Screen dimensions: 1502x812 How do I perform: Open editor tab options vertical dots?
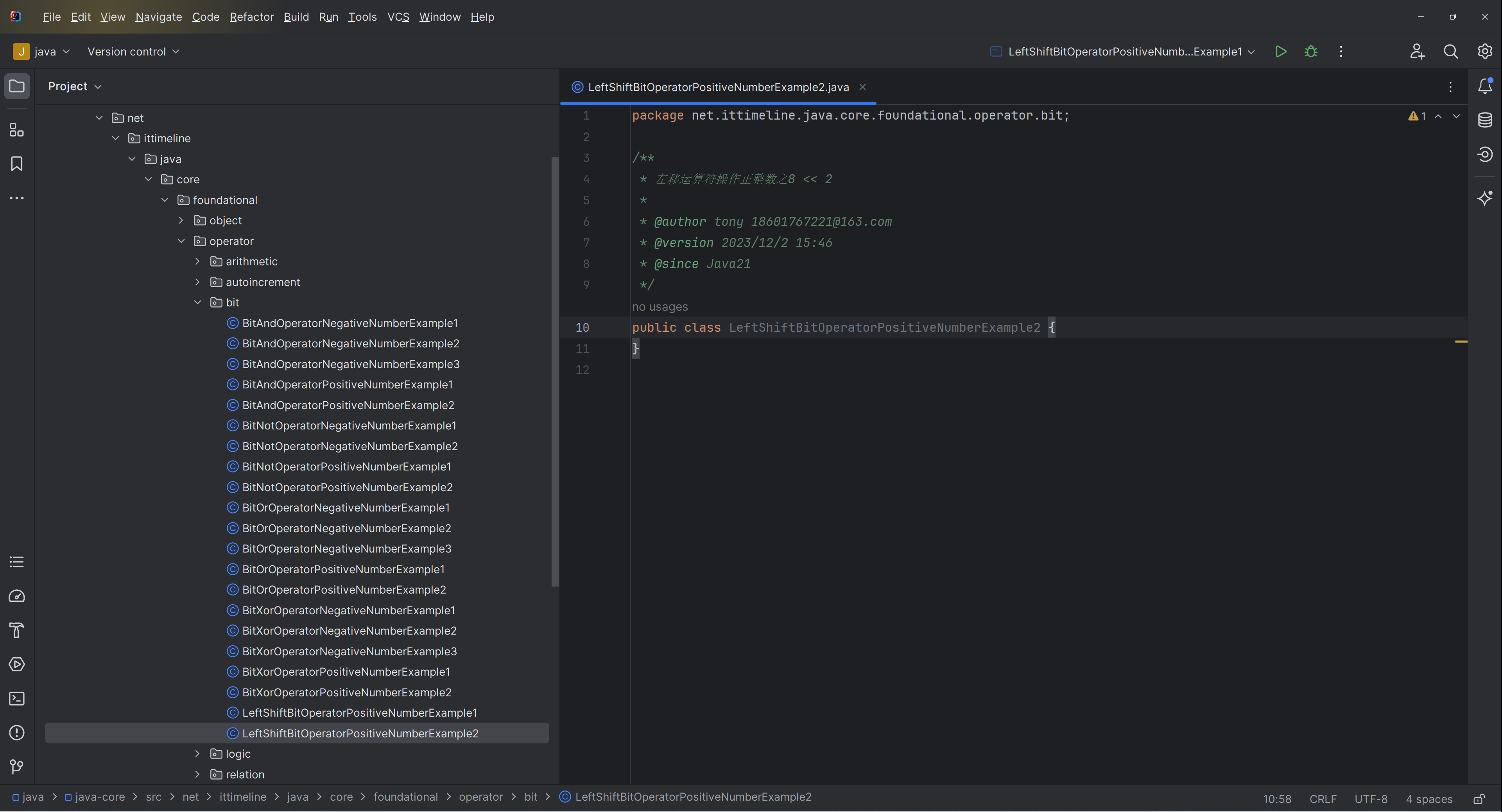(x=1451, y=87)
